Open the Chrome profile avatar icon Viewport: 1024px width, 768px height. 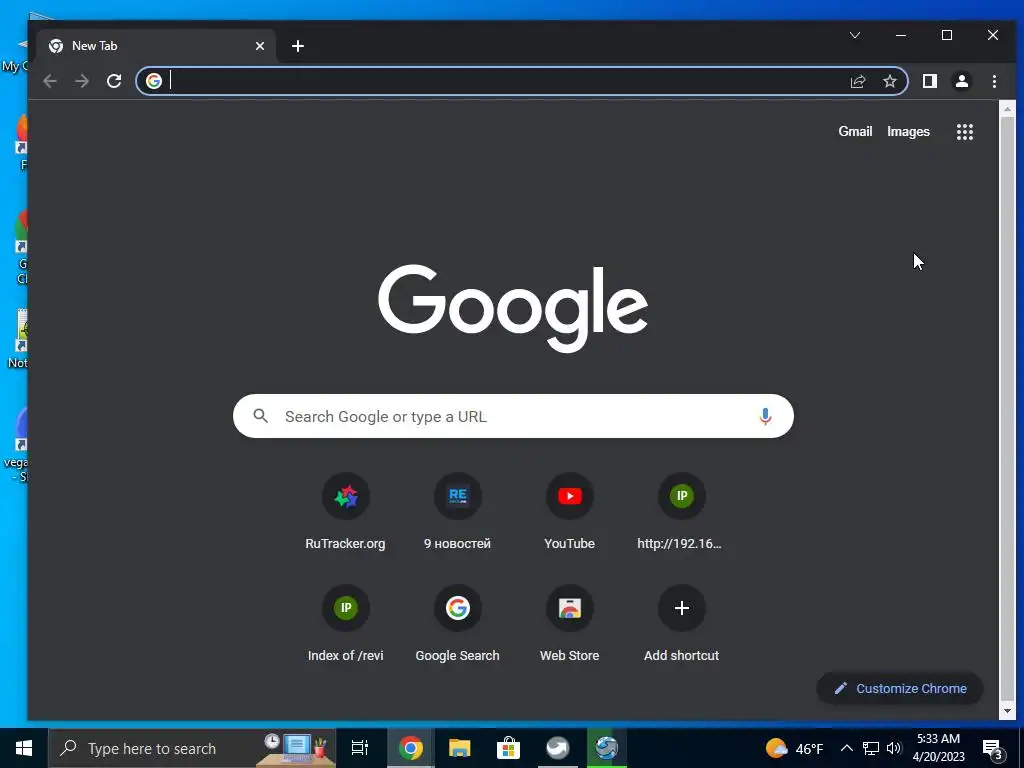coord(962,81)
